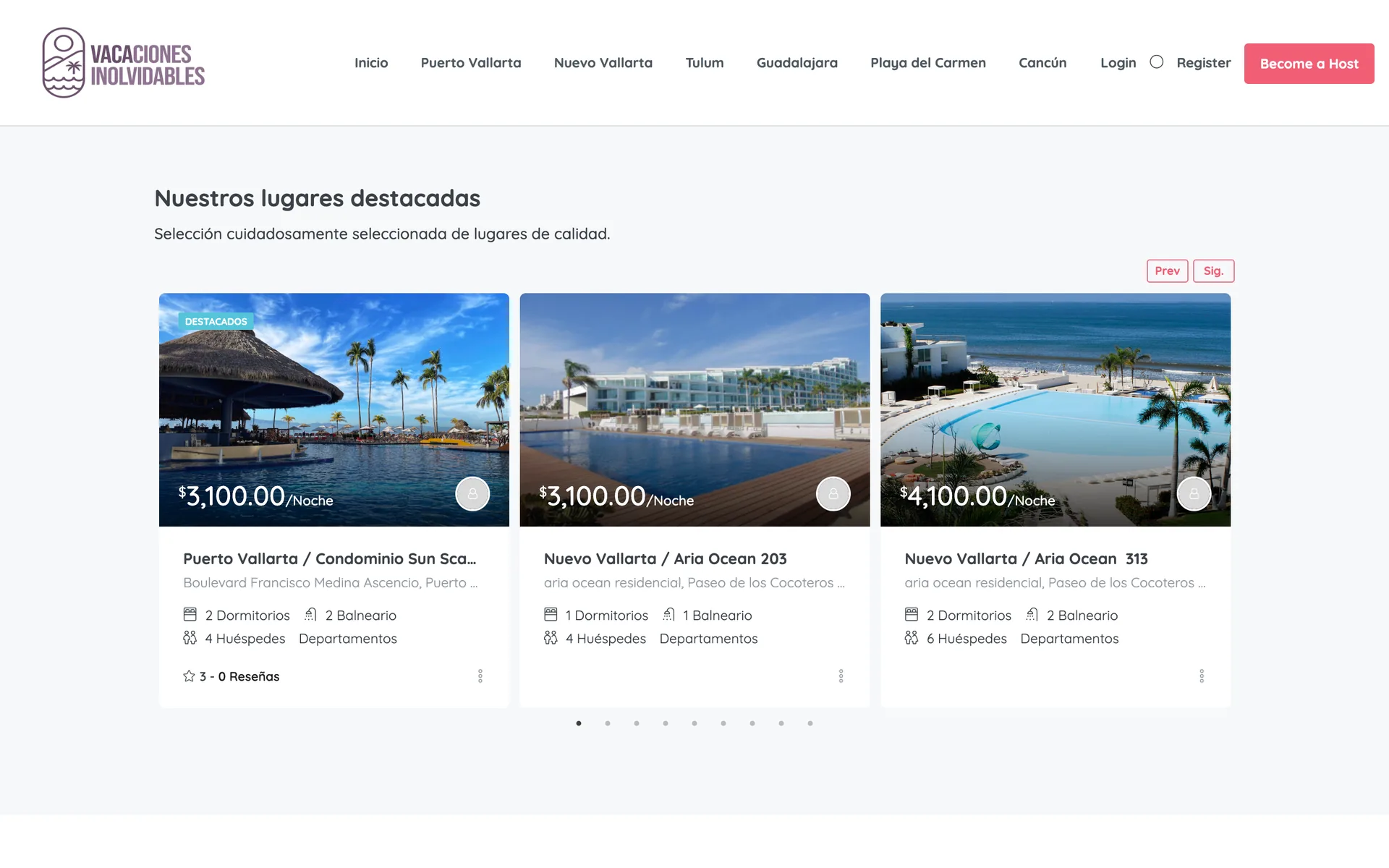This screenshot has width=1389, height=868.
Task: Click the shower icon on Aria Ocean 313 card
Action: pyautogui.click(x=1032, y=614)
